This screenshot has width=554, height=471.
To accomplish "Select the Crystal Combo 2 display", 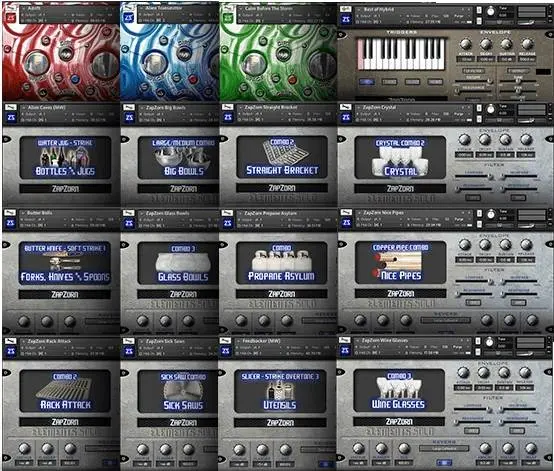I will (400, 158).
